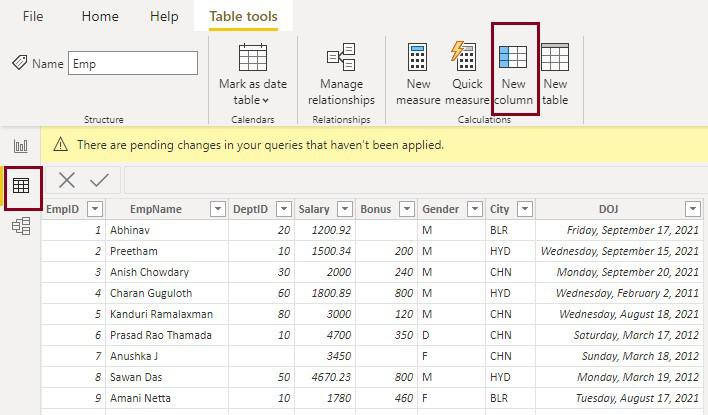Switch to the Home tab
Screen dimensions: 708x415
click(x=100, y=16)
